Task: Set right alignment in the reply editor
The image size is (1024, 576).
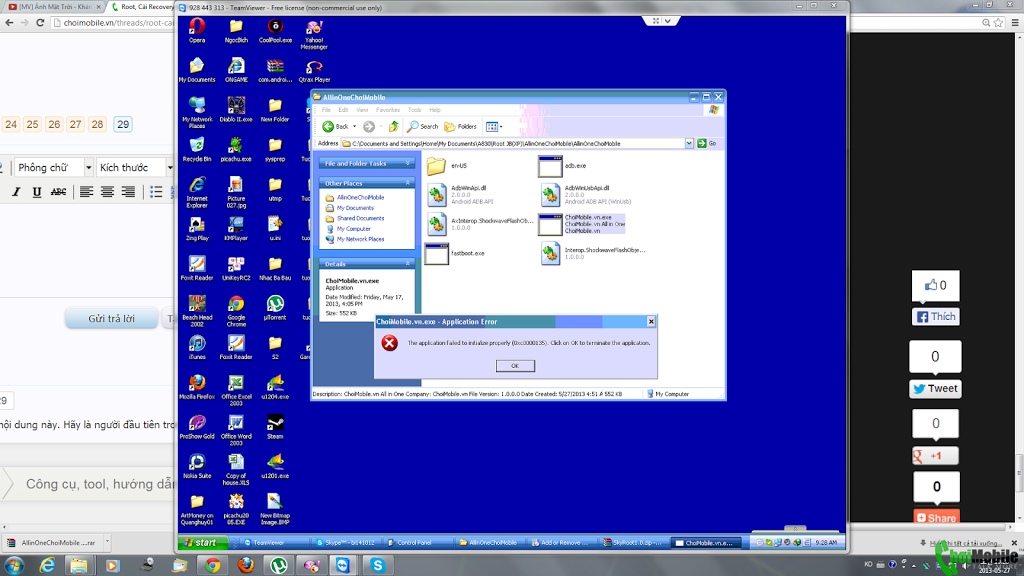Action: click(x=128, y=191)
